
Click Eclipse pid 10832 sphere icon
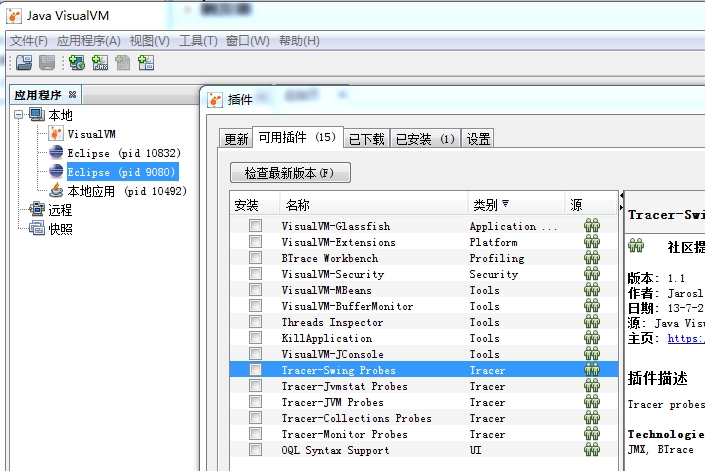(x=56, y=152)
